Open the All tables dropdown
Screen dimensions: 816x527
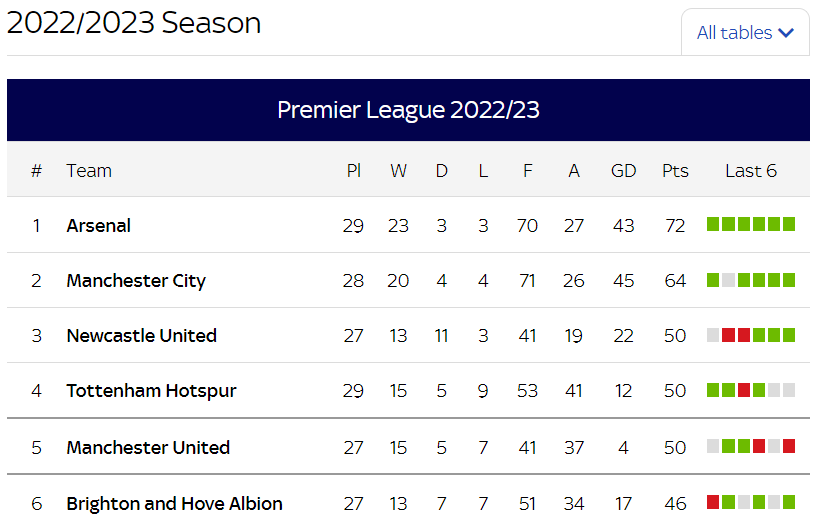(745, 32)
